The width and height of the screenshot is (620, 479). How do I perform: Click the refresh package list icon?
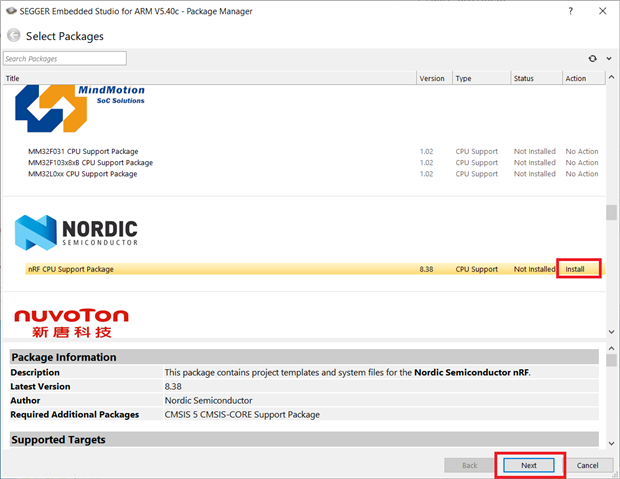click(592, 59)
